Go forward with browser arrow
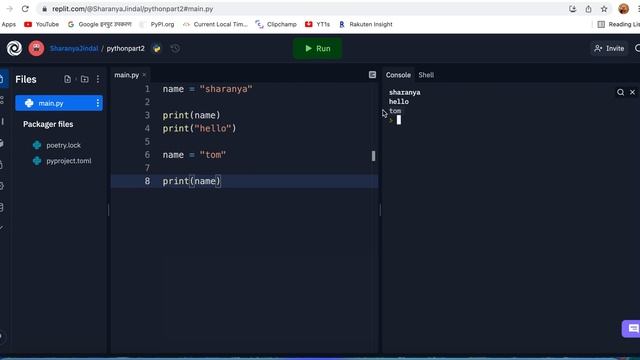This screenshot has width=640, height=360. (9, 9)
